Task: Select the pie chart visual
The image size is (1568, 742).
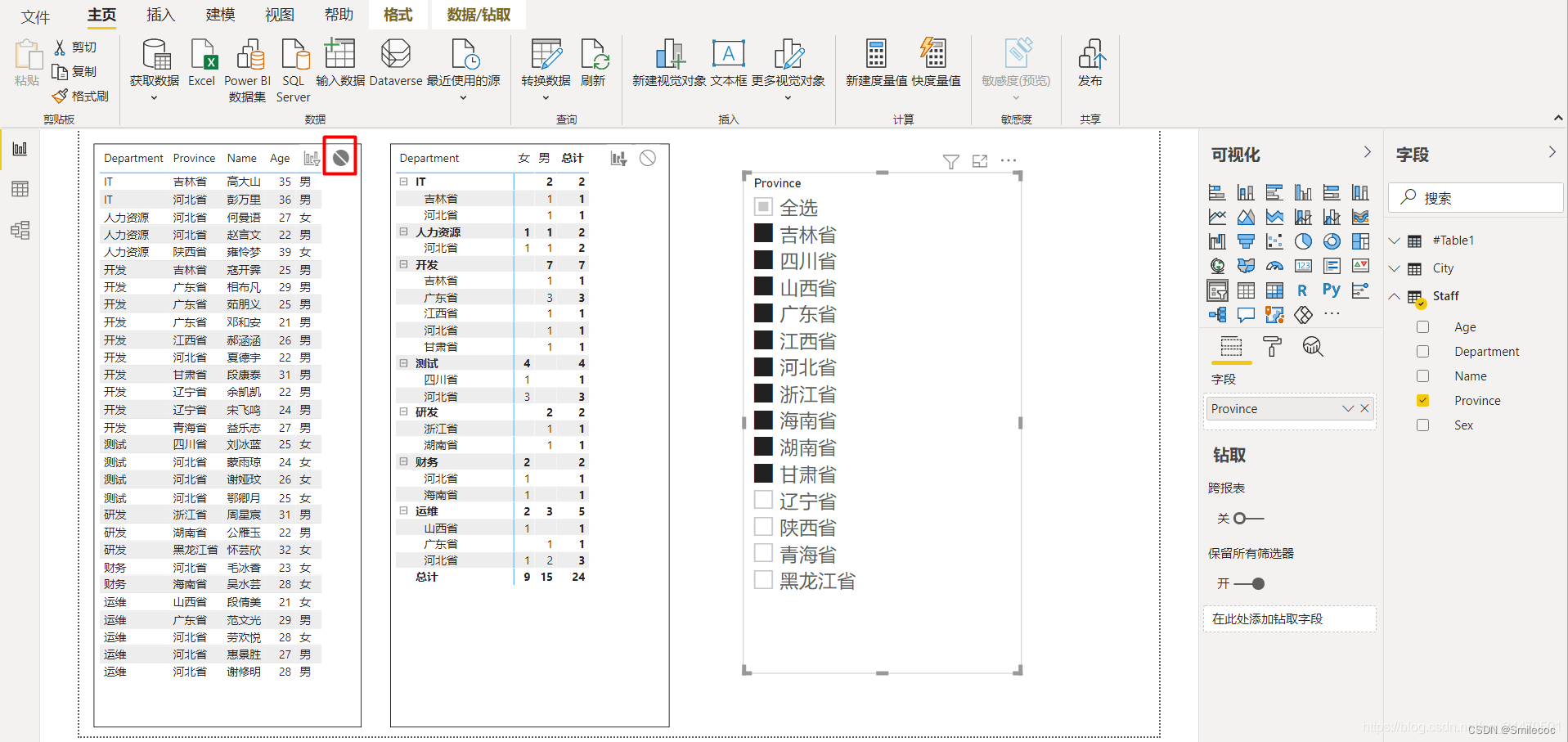Action: coord(1303,241)
